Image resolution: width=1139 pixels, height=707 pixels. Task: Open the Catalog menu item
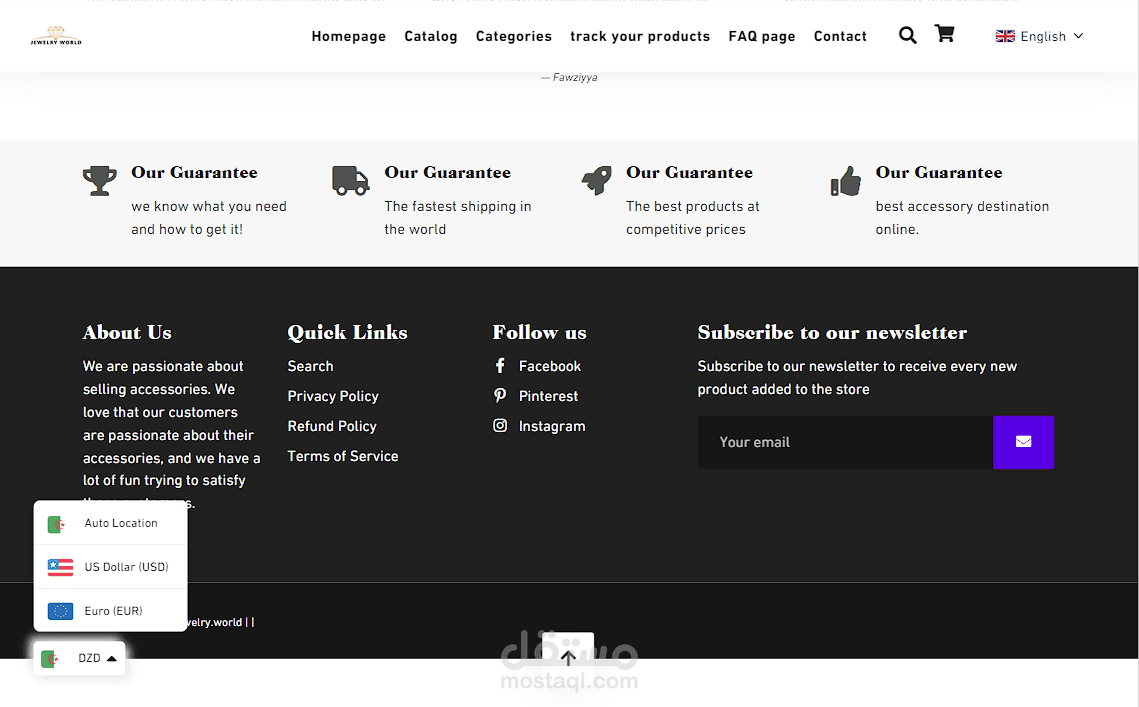[x=431, y=36]
